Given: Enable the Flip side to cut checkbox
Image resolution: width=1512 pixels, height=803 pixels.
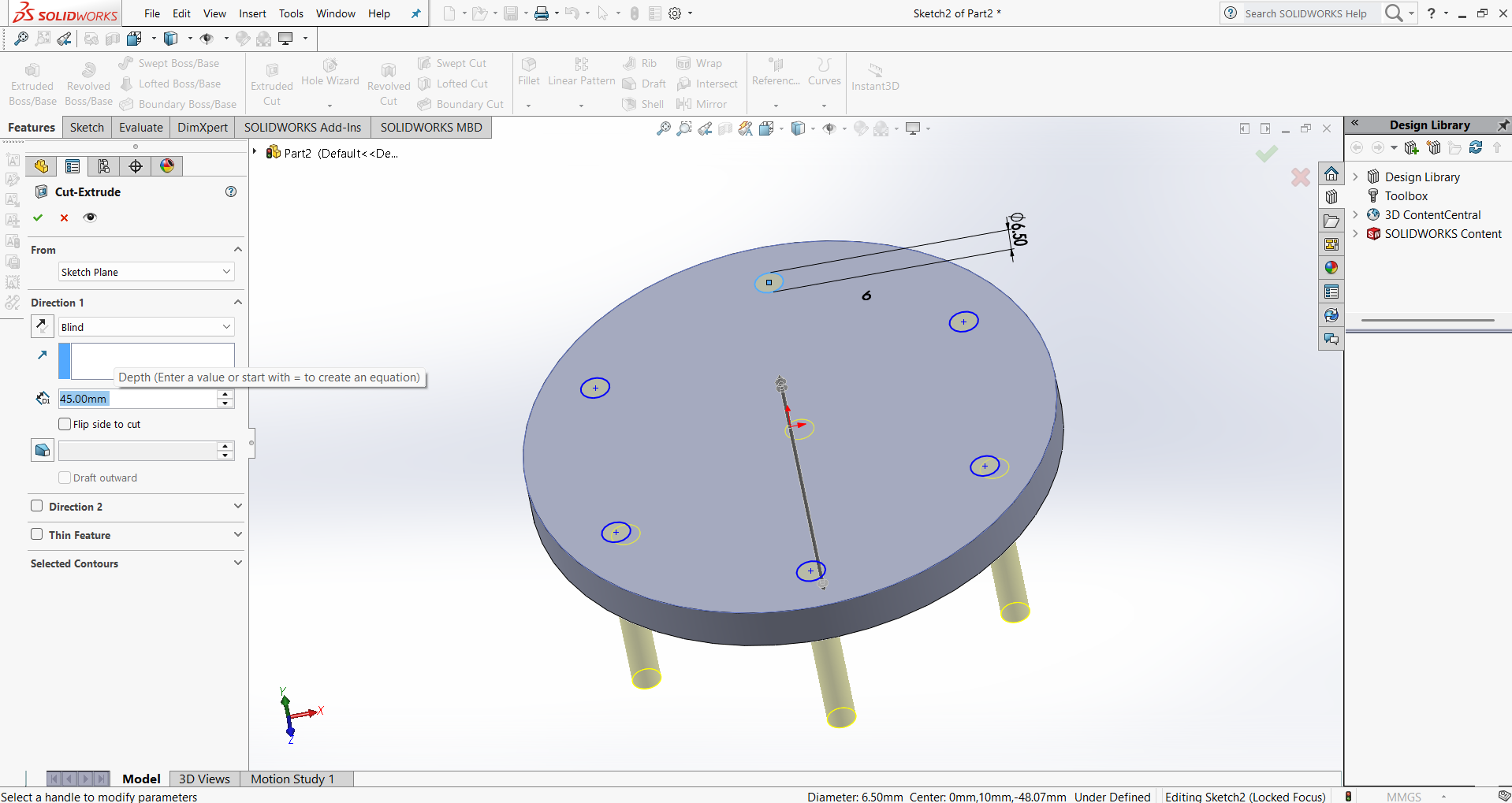Looking at the screenshot, I should 65,424.
